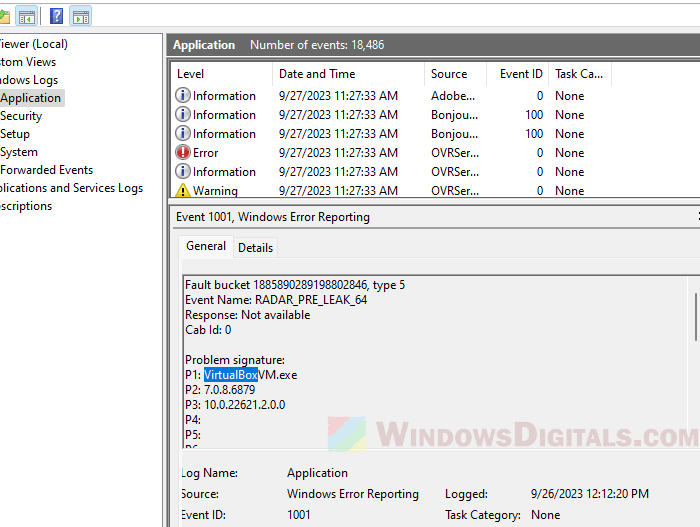Click the Information icon in the Adobe row
This screenshot has height=527, width=700.
point(183,95)
